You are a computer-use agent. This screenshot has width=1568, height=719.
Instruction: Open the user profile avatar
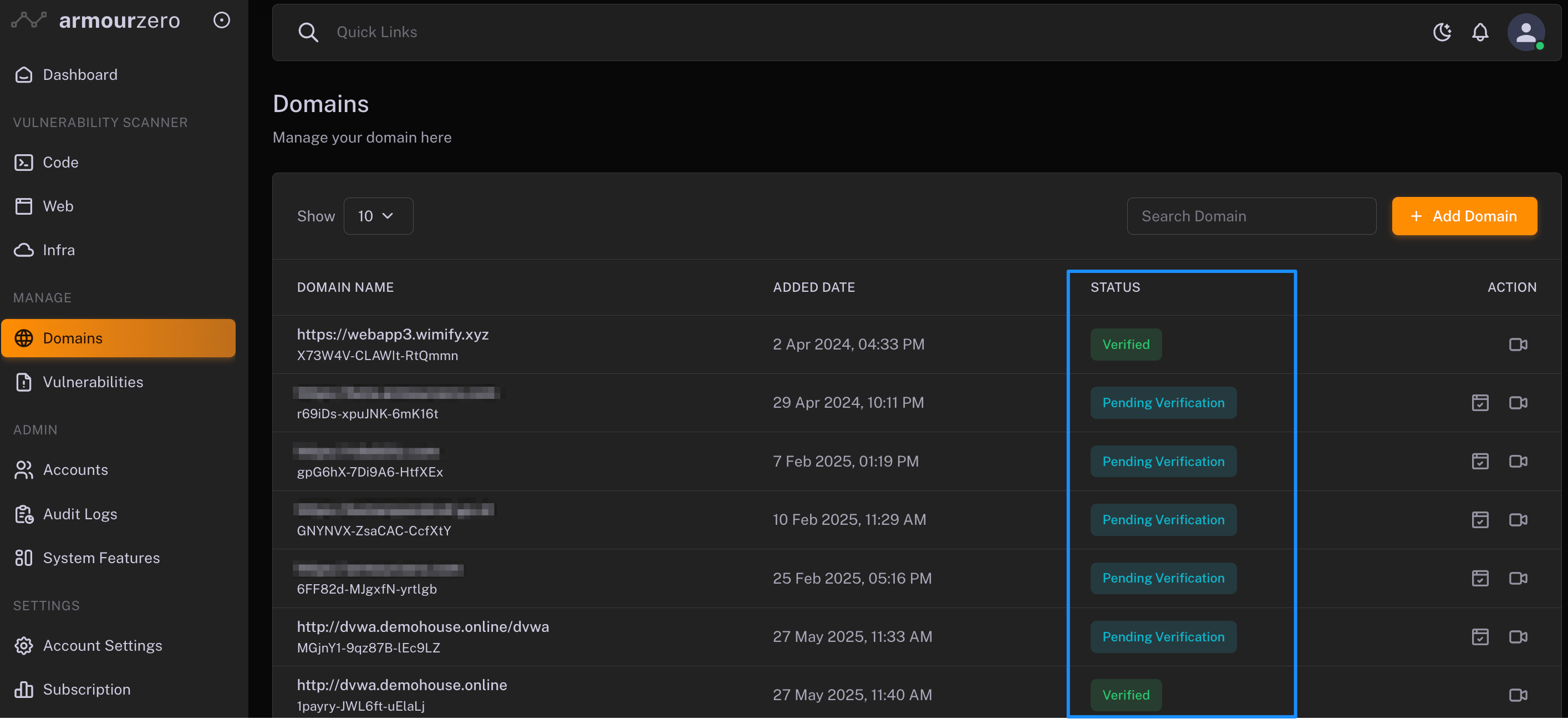tap(1525, 32)
